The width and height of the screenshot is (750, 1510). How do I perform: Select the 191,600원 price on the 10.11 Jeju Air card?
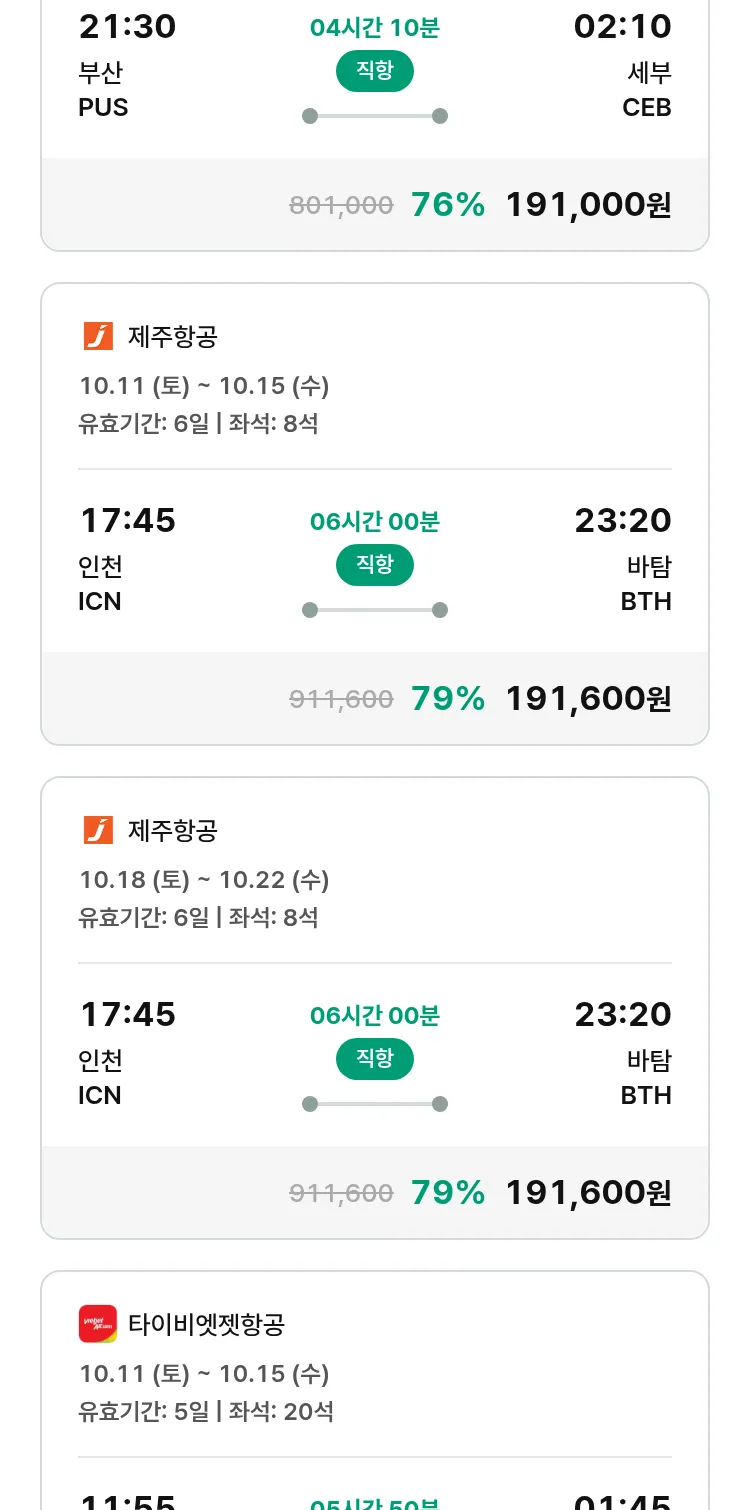pyautogui.click(x=588, y=699)
